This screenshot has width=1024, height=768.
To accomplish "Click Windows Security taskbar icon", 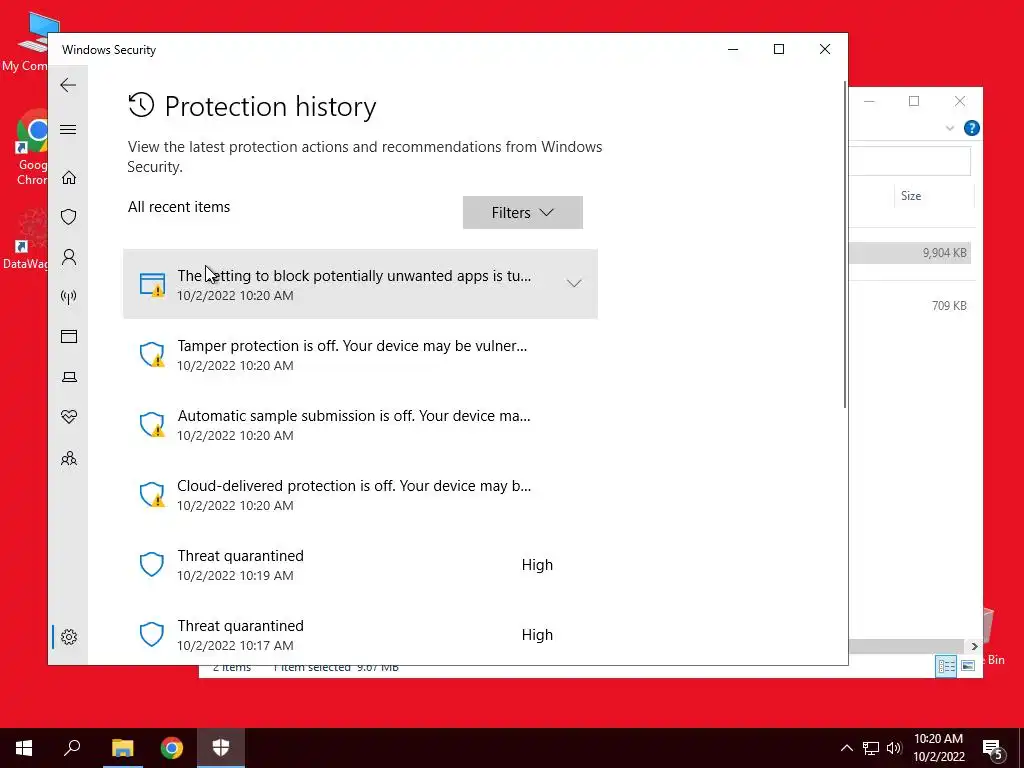I will tap(221, 748).
